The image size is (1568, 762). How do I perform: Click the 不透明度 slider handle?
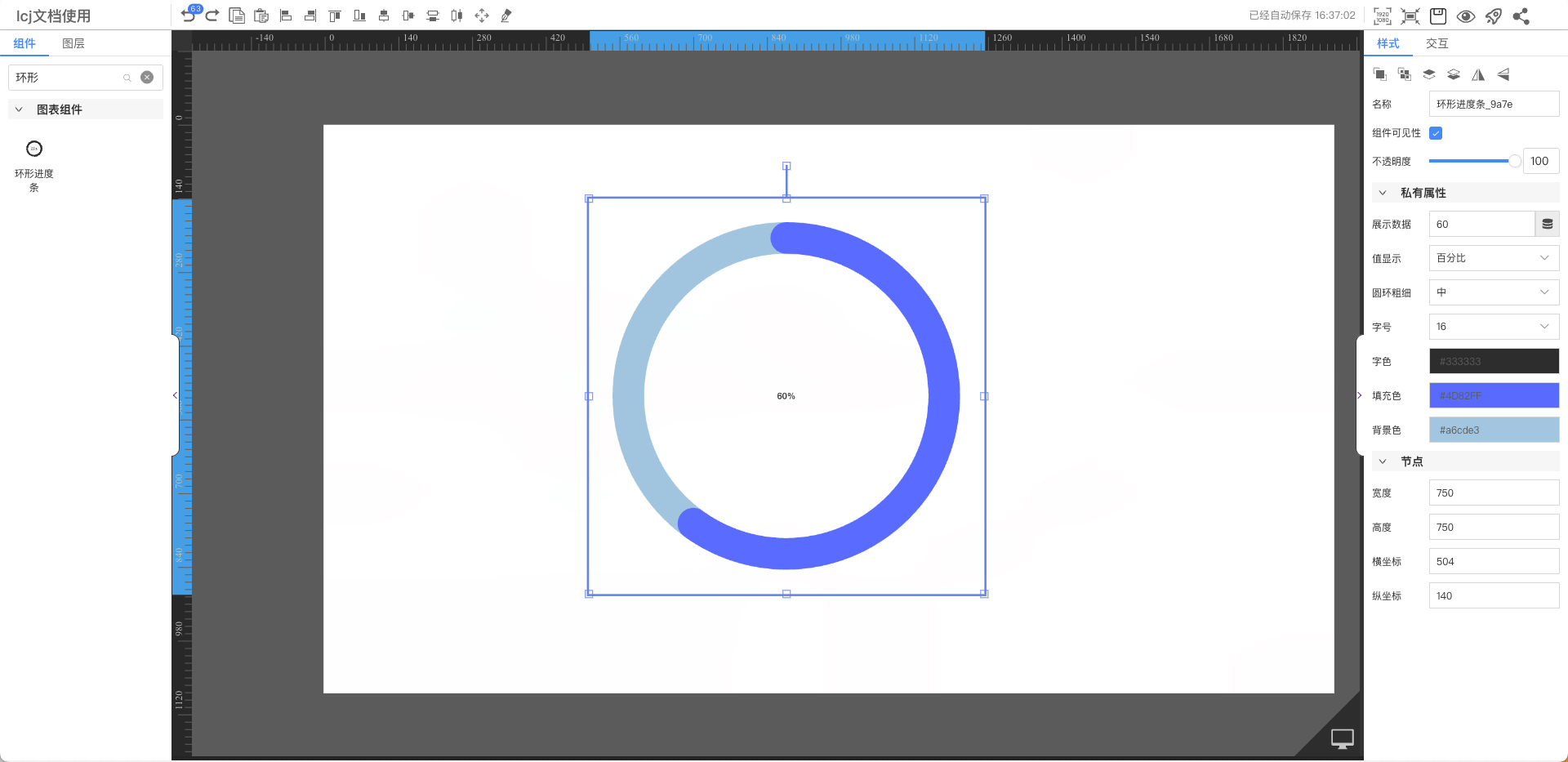pyautogui.click(x=1515, y=161)
